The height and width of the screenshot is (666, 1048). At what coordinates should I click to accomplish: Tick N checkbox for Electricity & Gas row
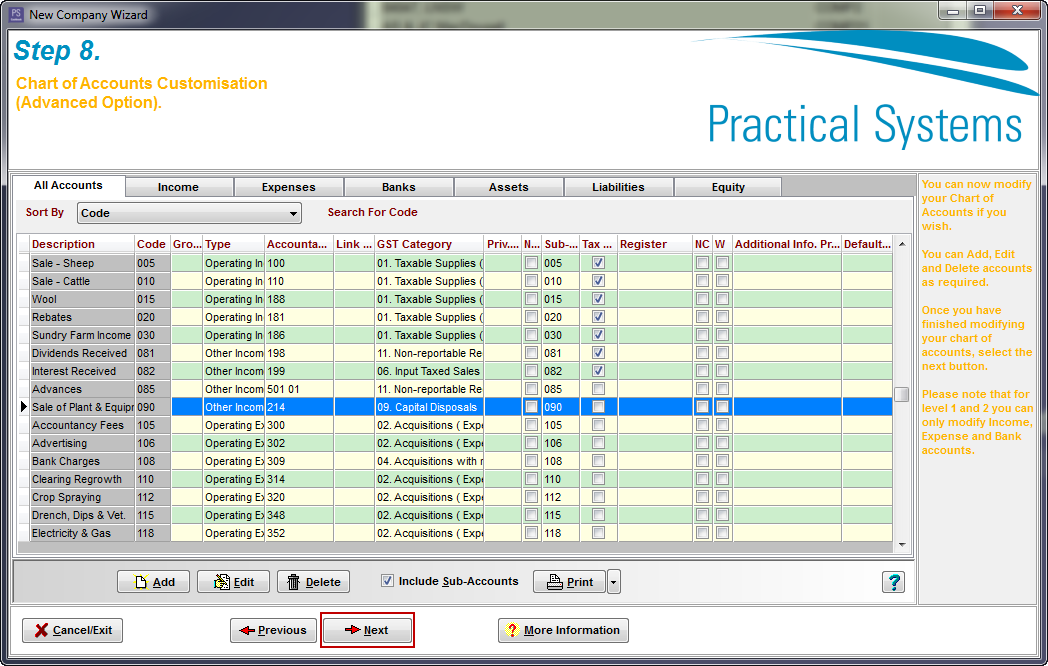pyautogui.click(x=531, y=534)
